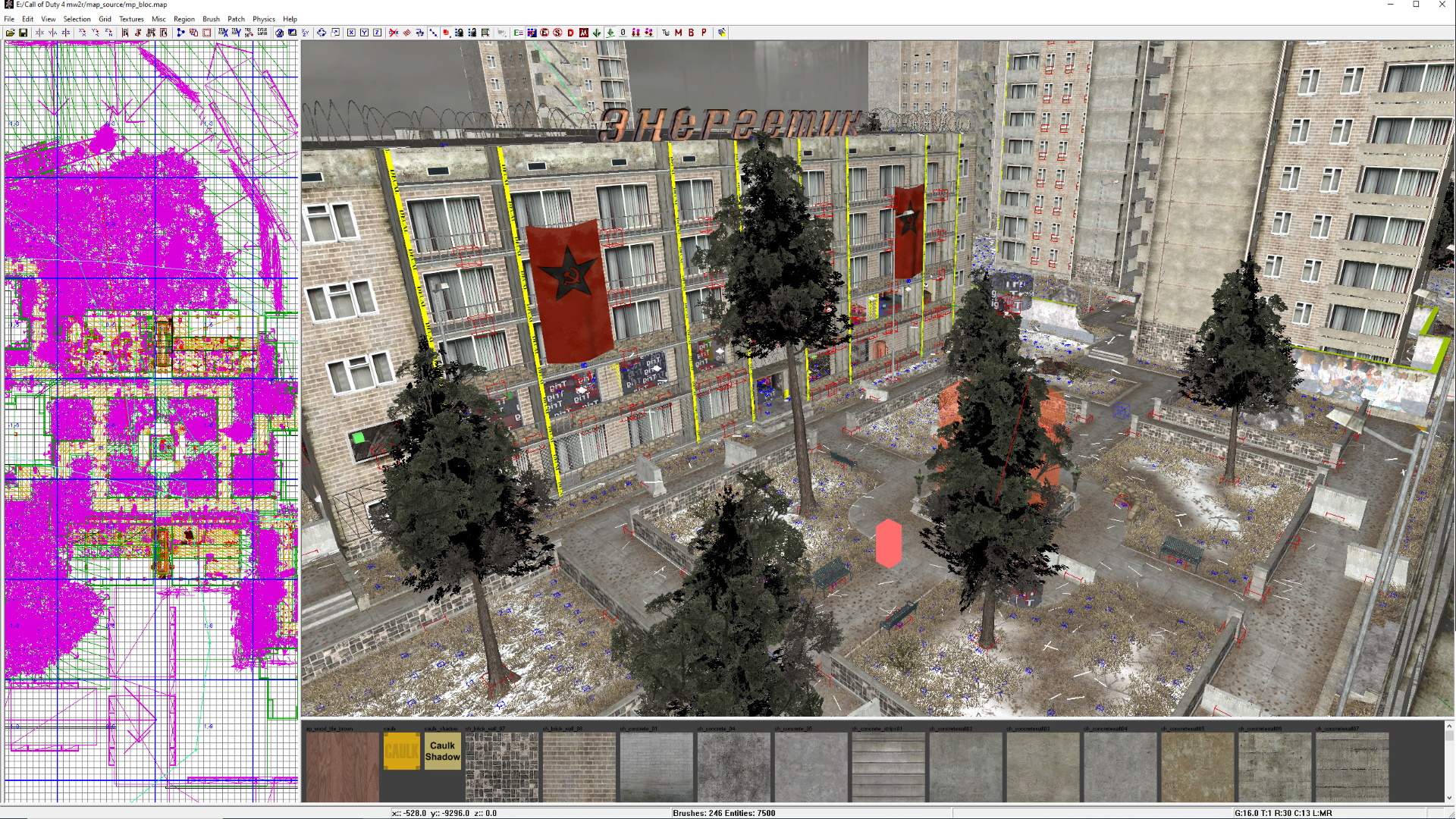Open the Misc menu
Screen dimensions: 1456x819
pyautogui.click(x=158, y=19)
